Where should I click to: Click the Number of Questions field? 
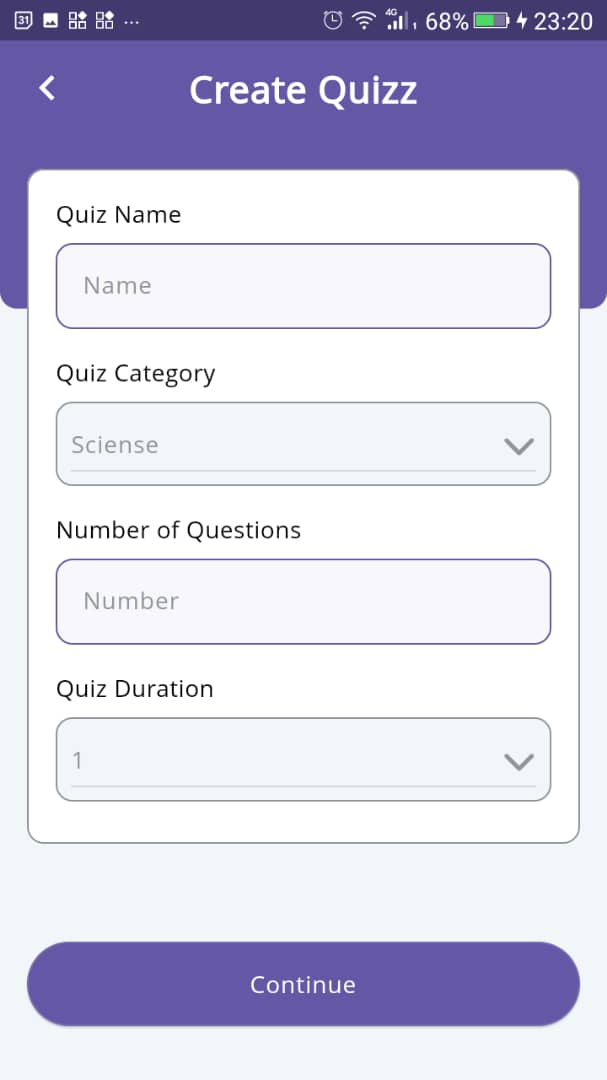coord(303,601)
